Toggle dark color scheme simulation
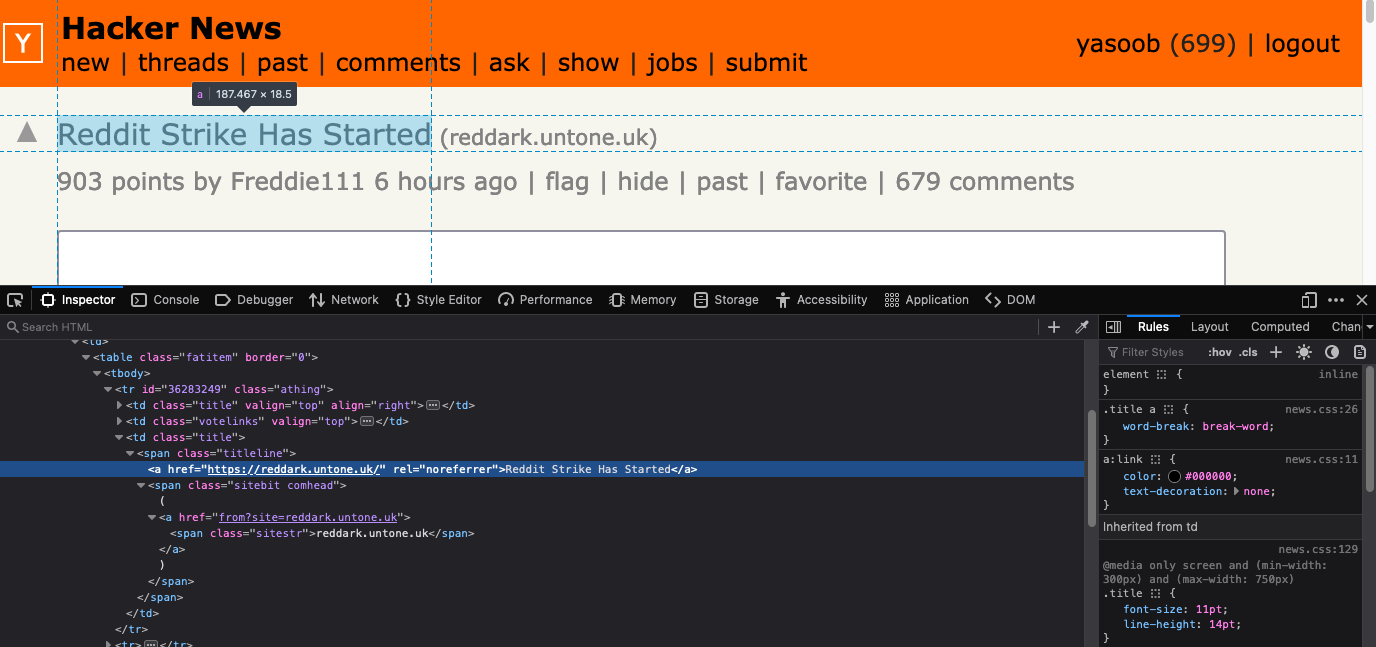 coord(1332,352)
